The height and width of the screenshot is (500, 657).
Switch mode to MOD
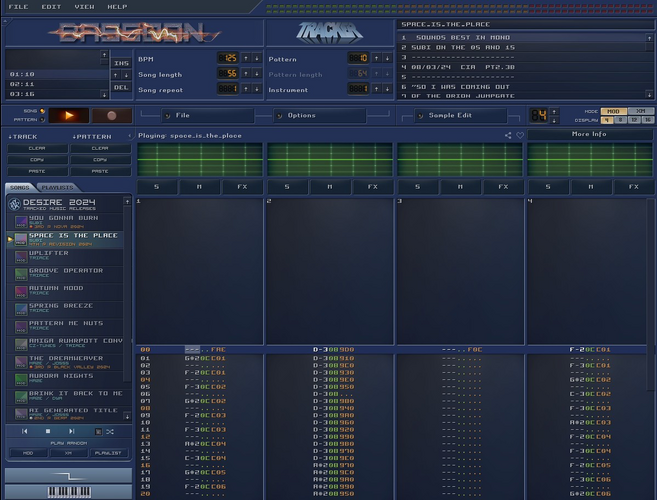(x=613, y=111)
